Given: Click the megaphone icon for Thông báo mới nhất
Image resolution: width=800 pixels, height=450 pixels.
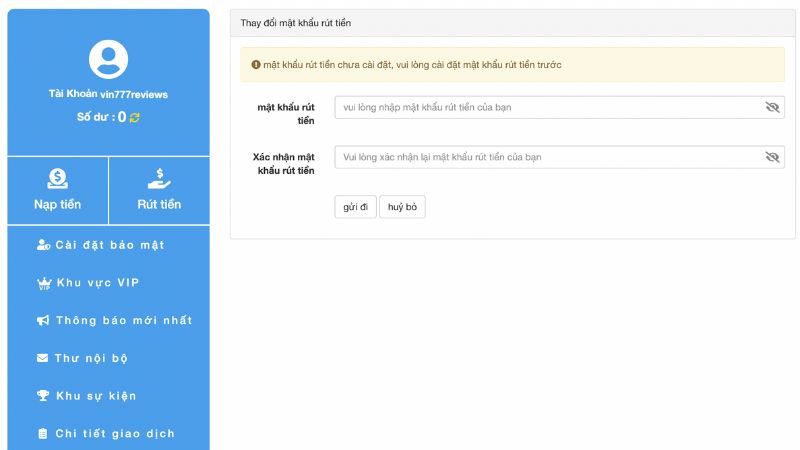Looking at the screenshot, I should (43, 321).
